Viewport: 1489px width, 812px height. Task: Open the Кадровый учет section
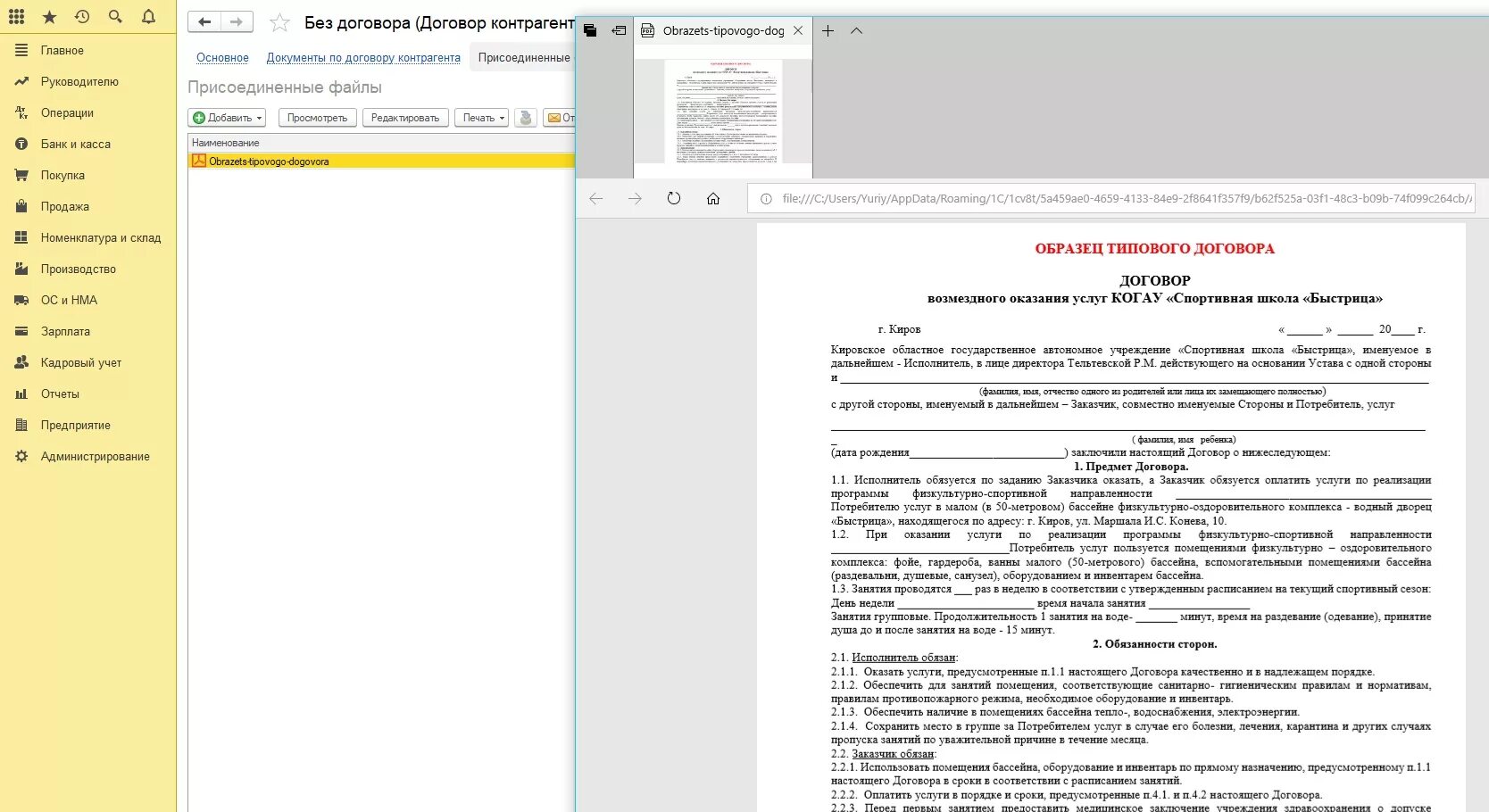point(81,363)
